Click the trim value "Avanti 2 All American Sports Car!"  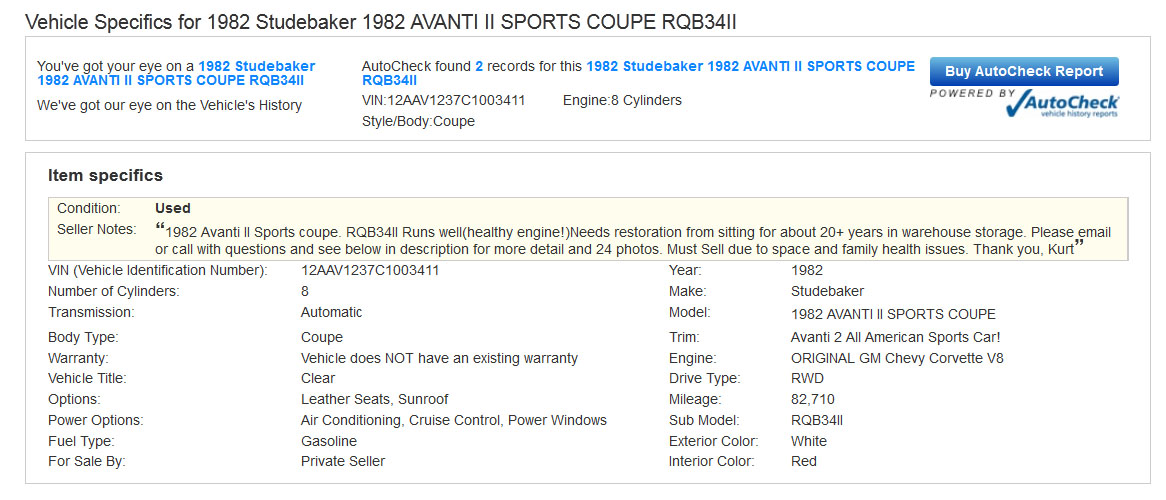[x=895, y=337]
